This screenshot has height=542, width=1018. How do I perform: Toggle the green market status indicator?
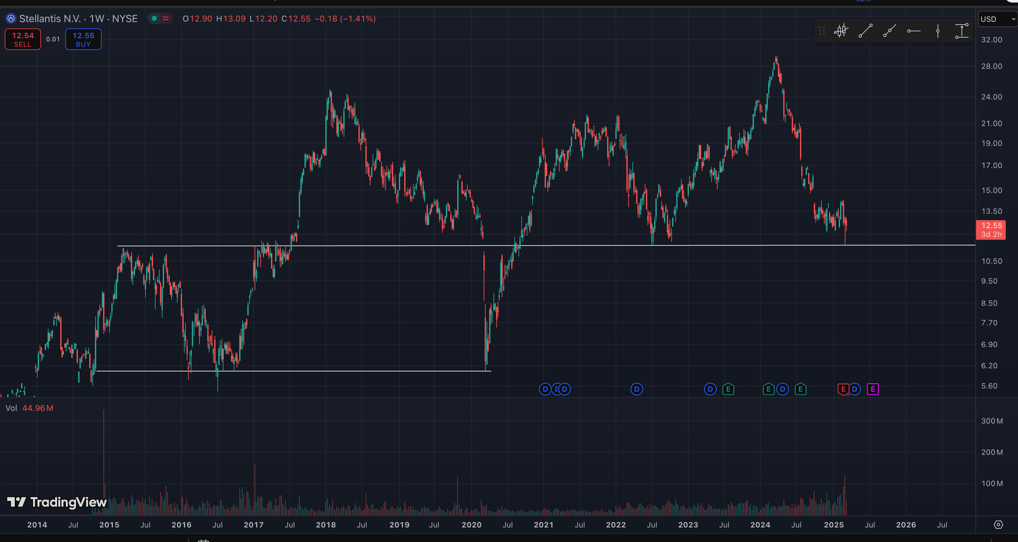(x=154, y=19)
